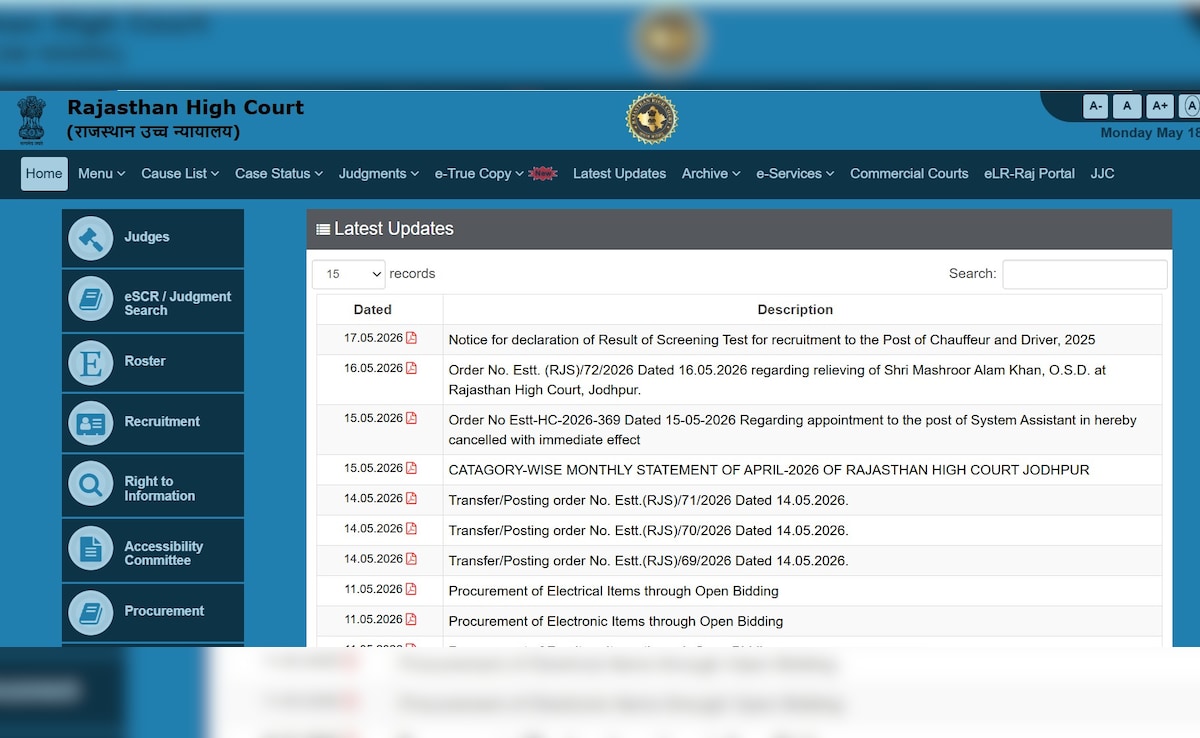The image size is (1200, 738).
Task: Open Commercial Courts menu item
Action: tap(909, 173)
